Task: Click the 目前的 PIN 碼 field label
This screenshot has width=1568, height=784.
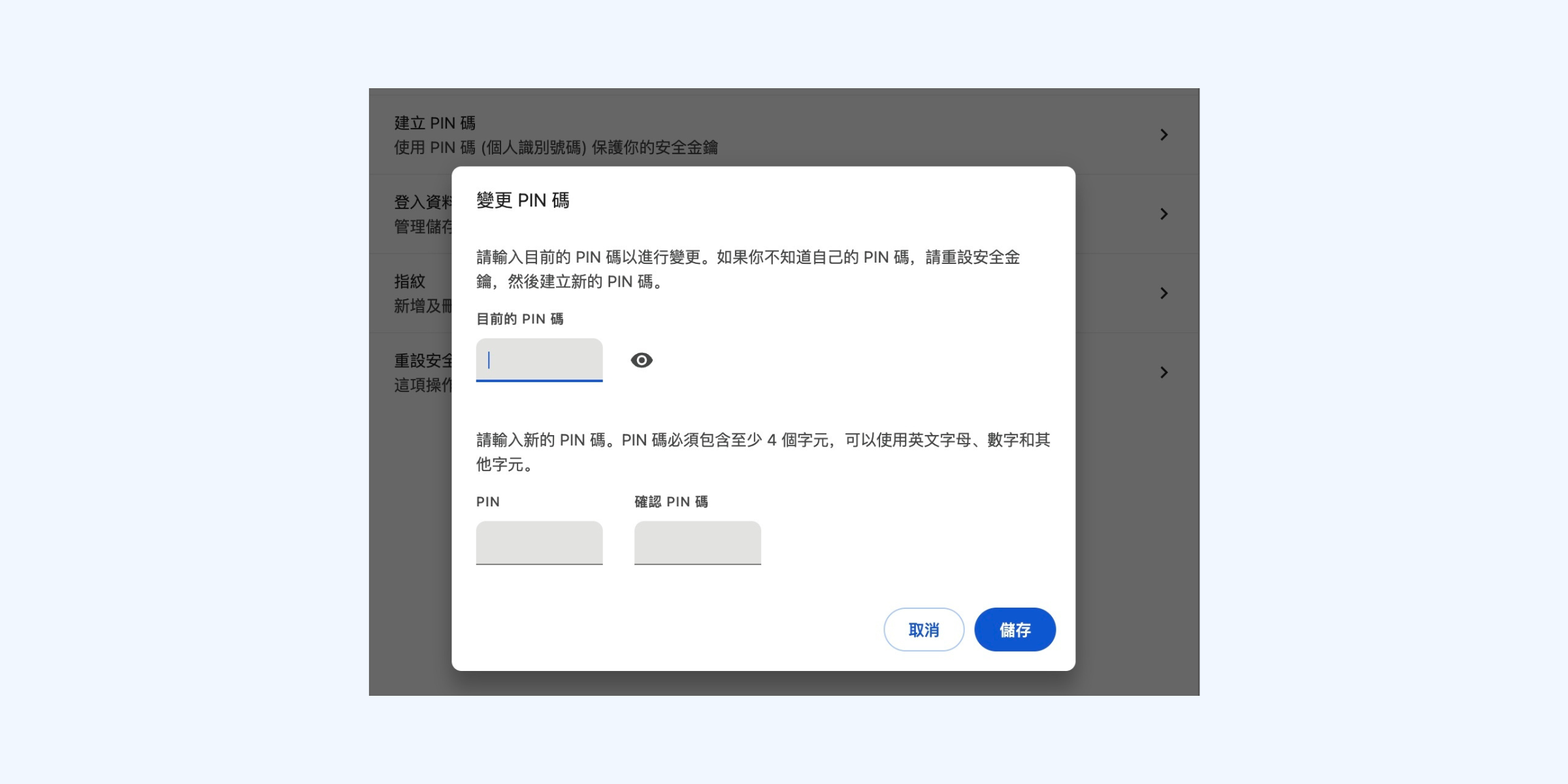Action: click(519, 319)
